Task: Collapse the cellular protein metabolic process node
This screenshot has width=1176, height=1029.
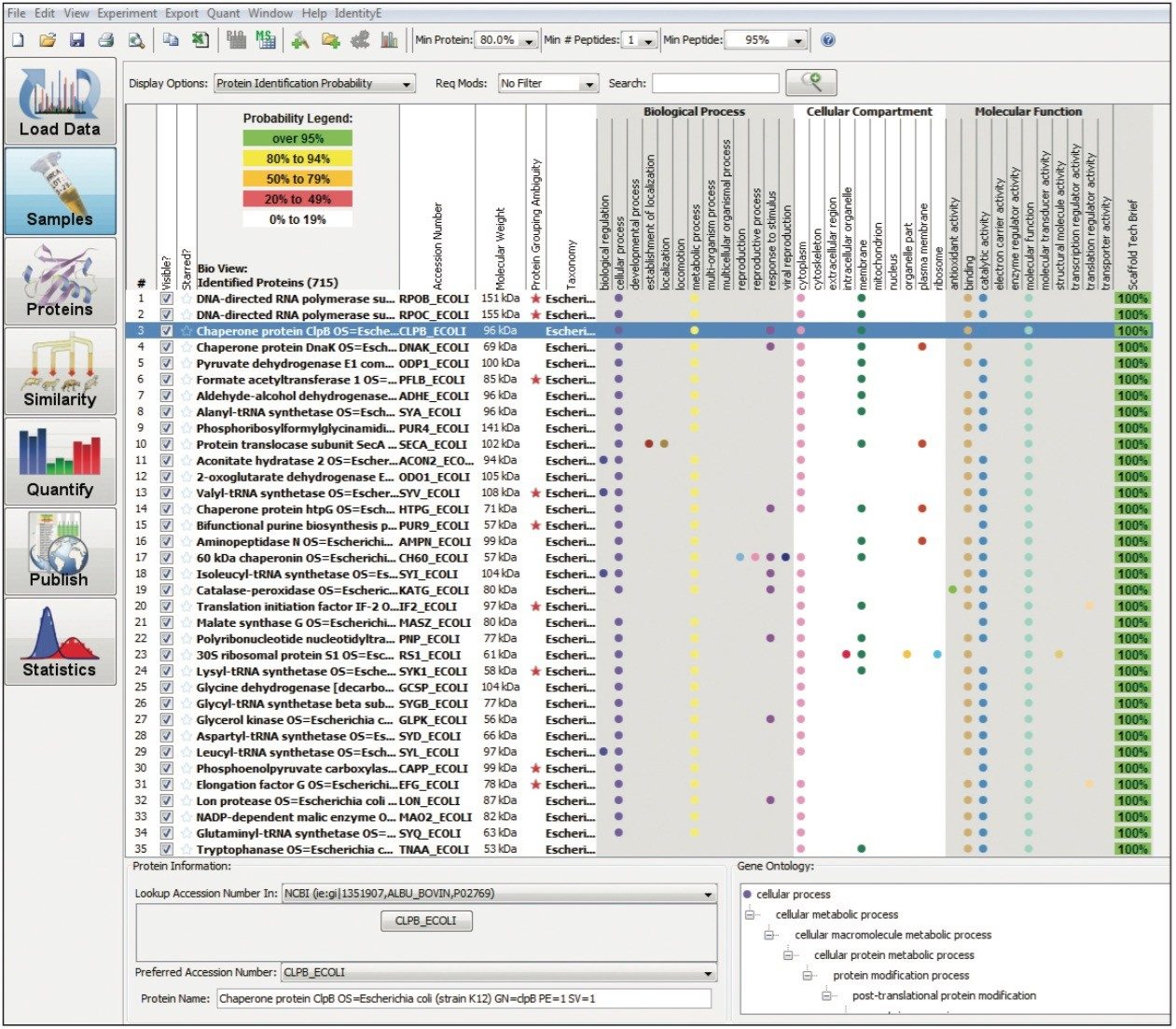Action: tap(789, 955)
